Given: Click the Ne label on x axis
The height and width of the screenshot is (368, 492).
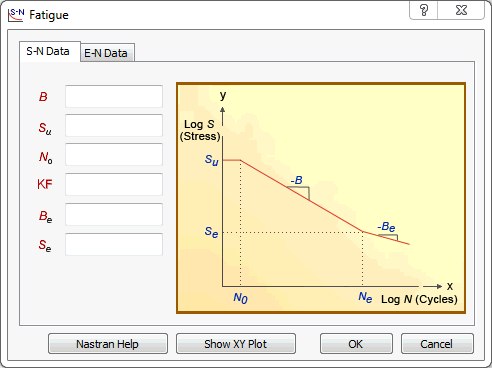Looking at the screenshot, I should 365,296.
